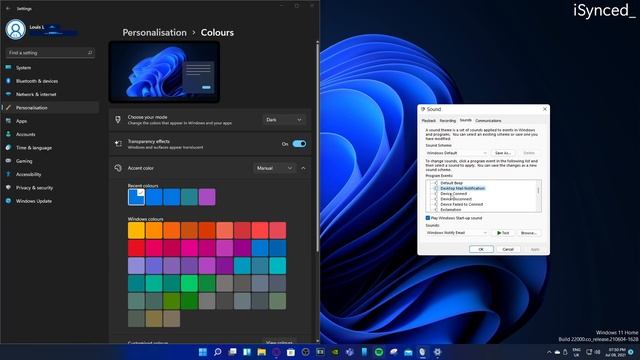The image size is (640, 360).
Task: Open Windows Update settings
Action: [50, 201]
